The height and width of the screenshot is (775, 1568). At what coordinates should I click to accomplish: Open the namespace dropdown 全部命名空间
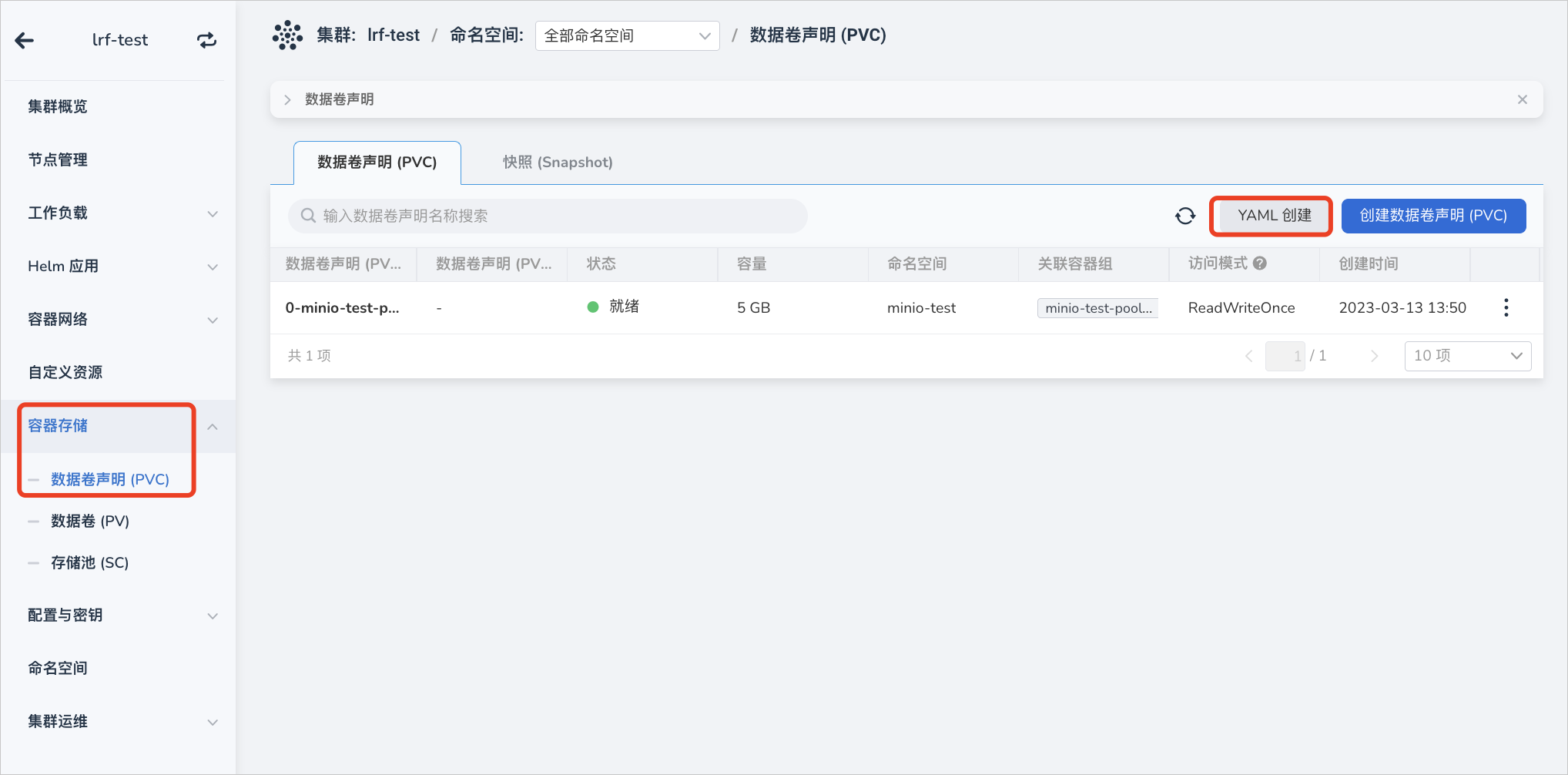pyautogui.click(x=627, y=35)
